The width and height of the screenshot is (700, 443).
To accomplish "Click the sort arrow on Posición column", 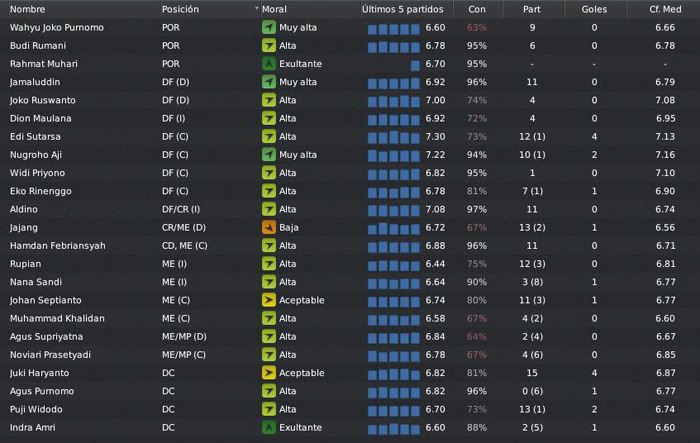I will click(257, 8).
